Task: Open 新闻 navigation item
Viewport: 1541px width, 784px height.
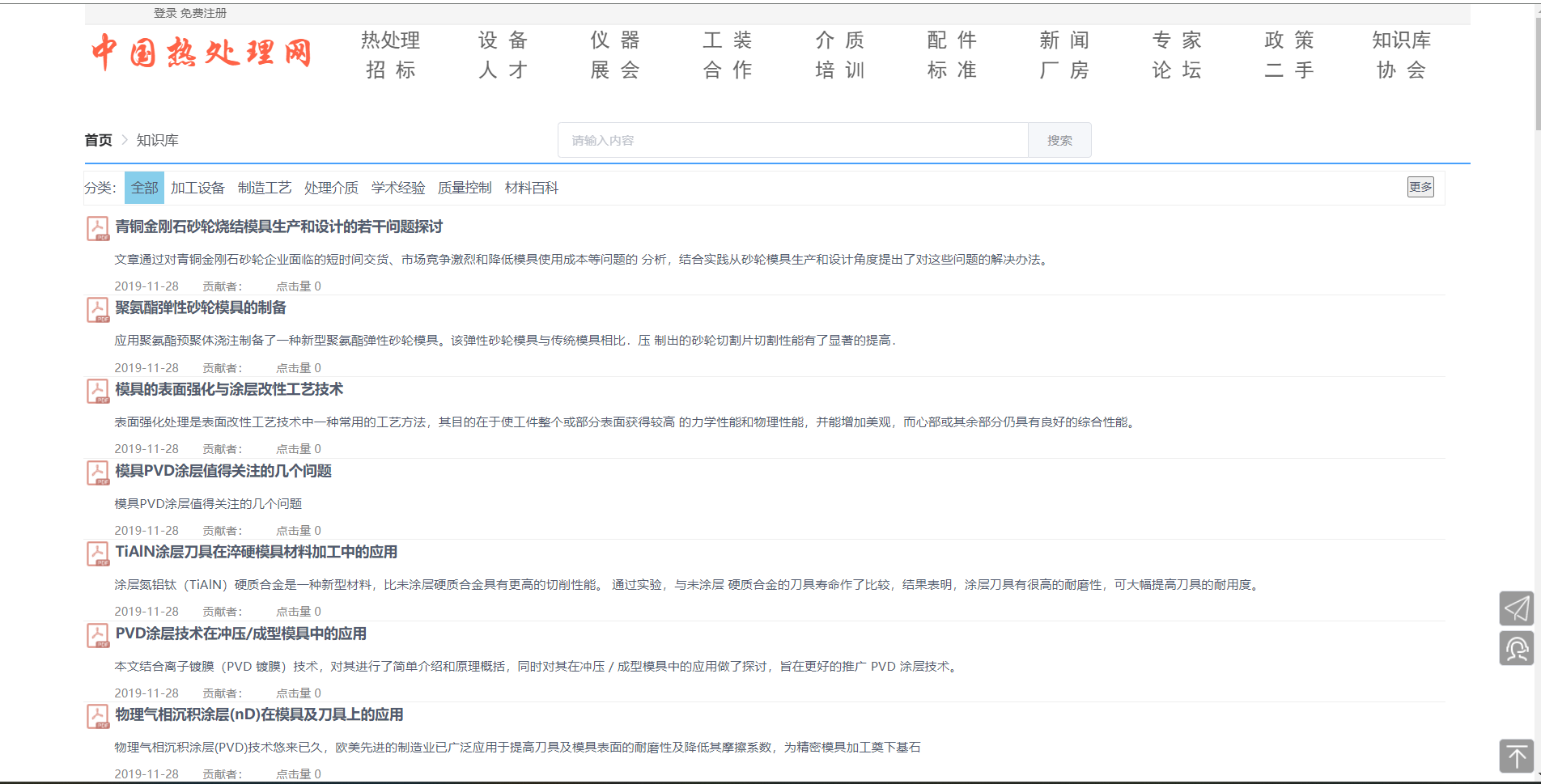Action: point(1064,40)
